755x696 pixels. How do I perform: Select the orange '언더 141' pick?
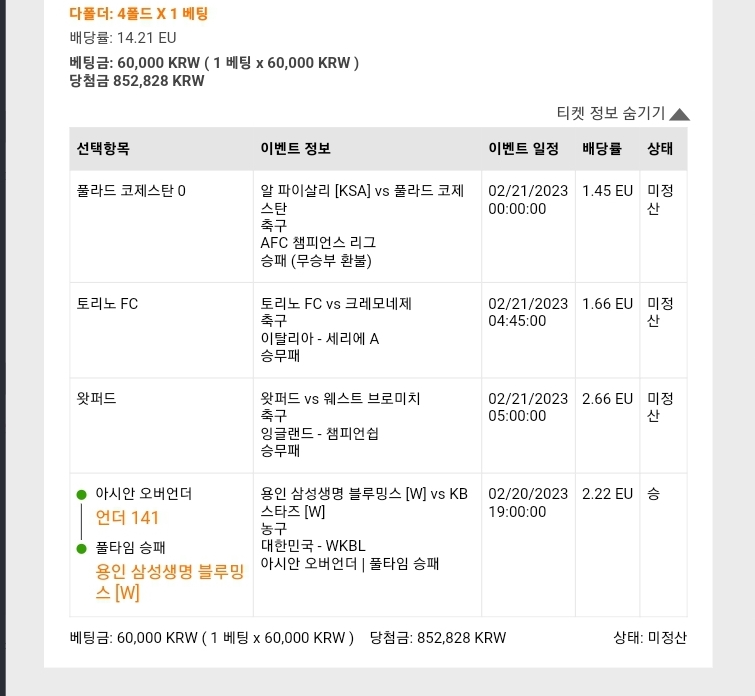[x=127, y=518]
